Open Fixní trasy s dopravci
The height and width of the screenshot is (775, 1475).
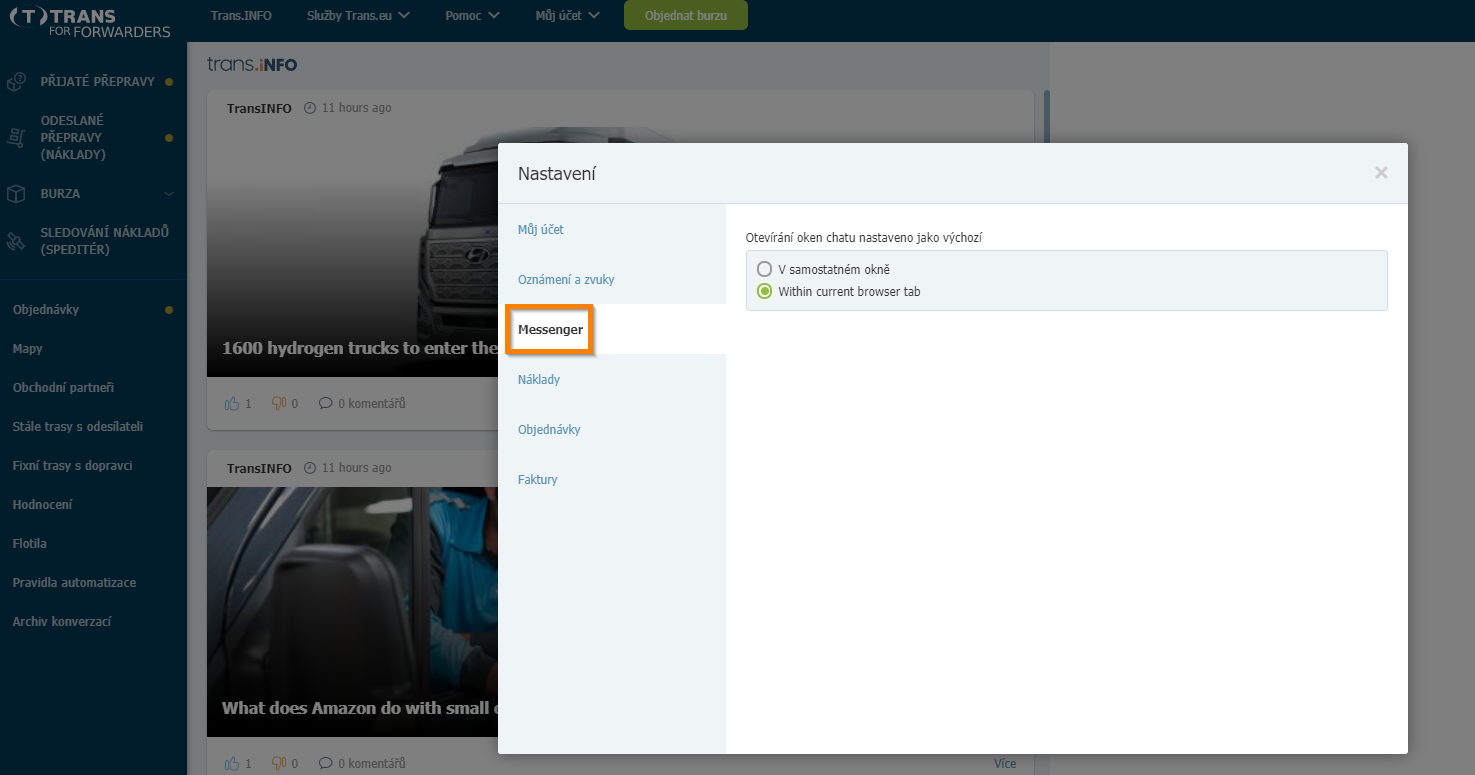point(72,466)
